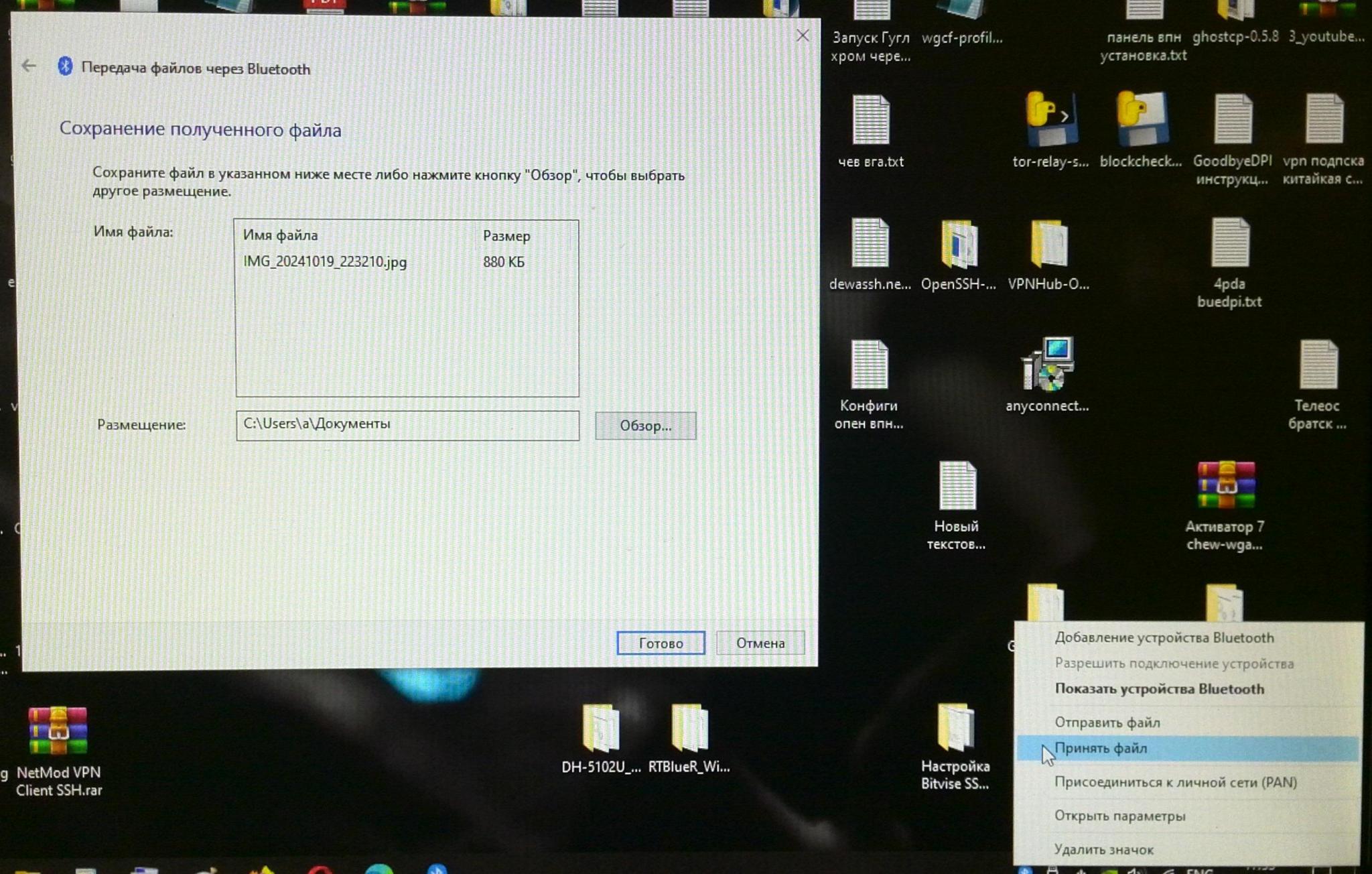The image size is (1372, 874).
Task: Click the Размещение path input field
Action: click(407, 425)
